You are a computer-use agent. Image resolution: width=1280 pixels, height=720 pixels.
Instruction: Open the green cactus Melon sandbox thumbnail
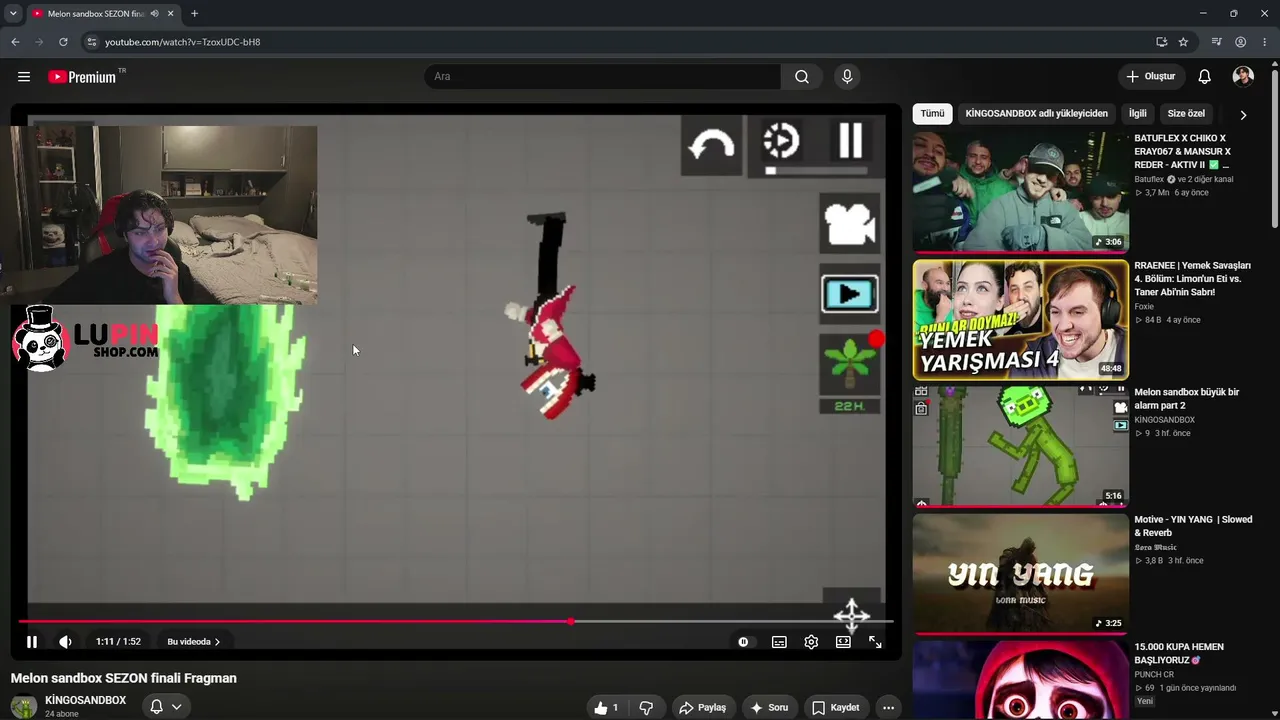pyautogui.click(x=1021, y=446)
